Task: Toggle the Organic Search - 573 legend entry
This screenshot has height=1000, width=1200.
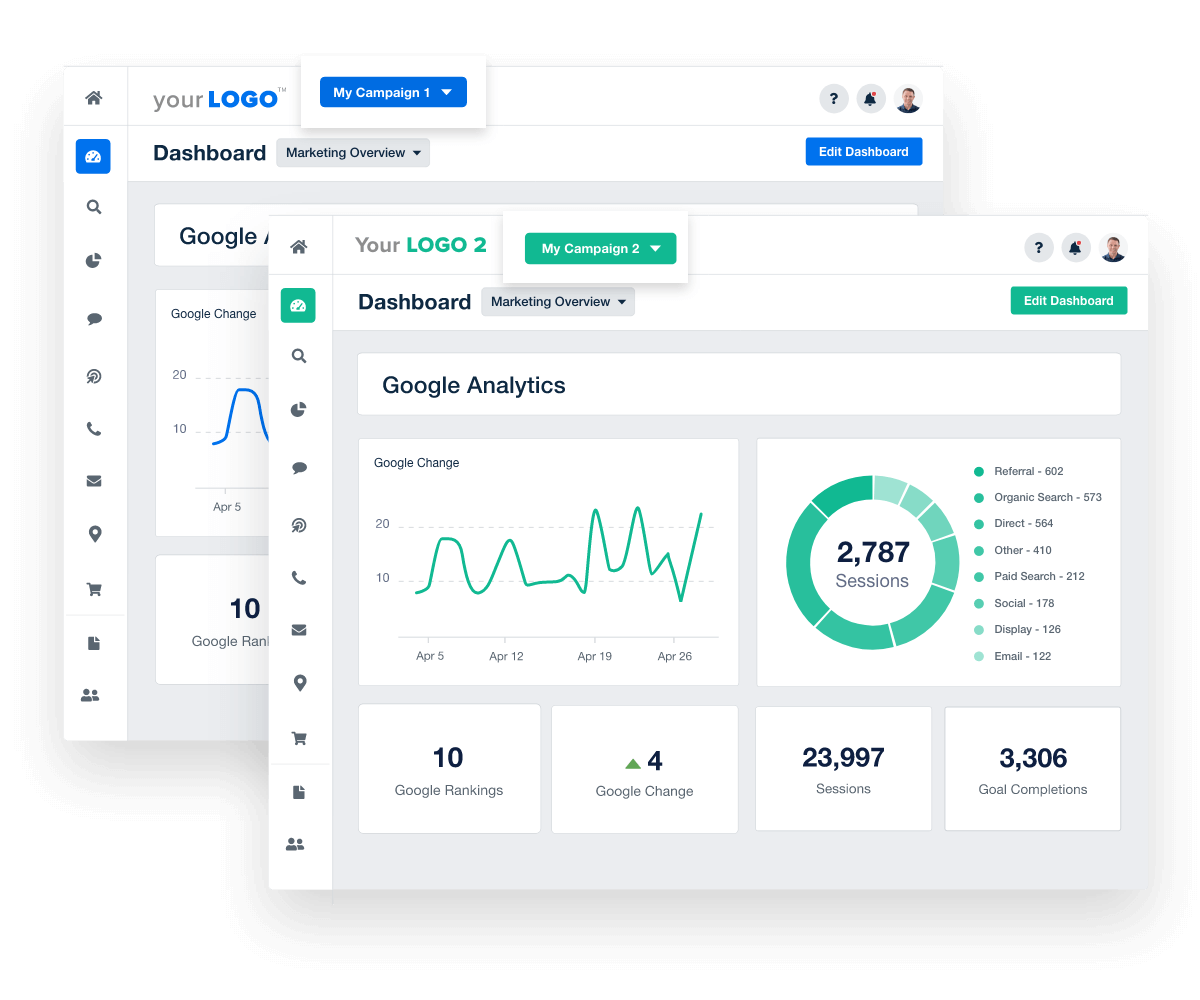Action: coord(1046,497)
